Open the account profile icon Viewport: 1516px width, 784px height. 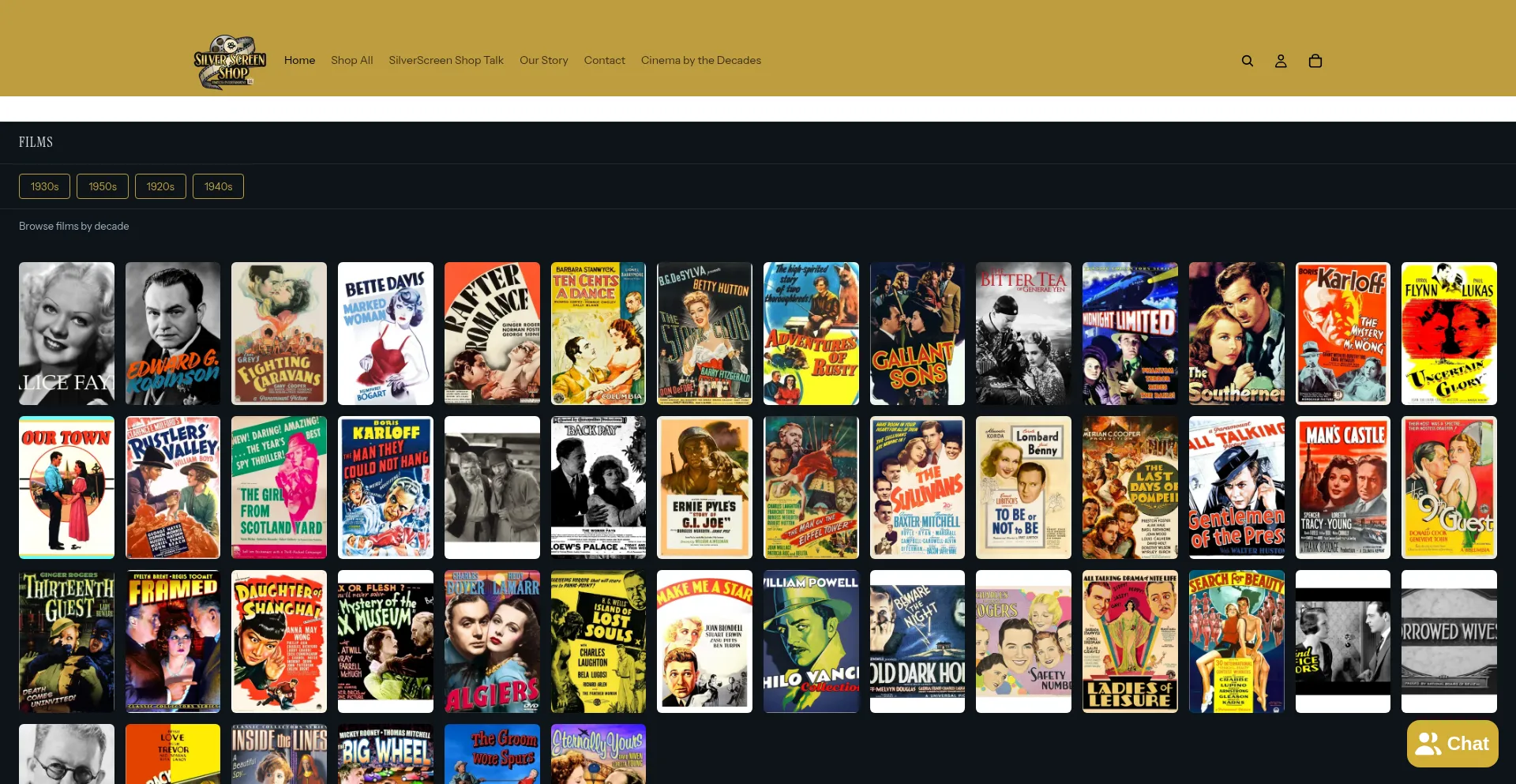1281,61
